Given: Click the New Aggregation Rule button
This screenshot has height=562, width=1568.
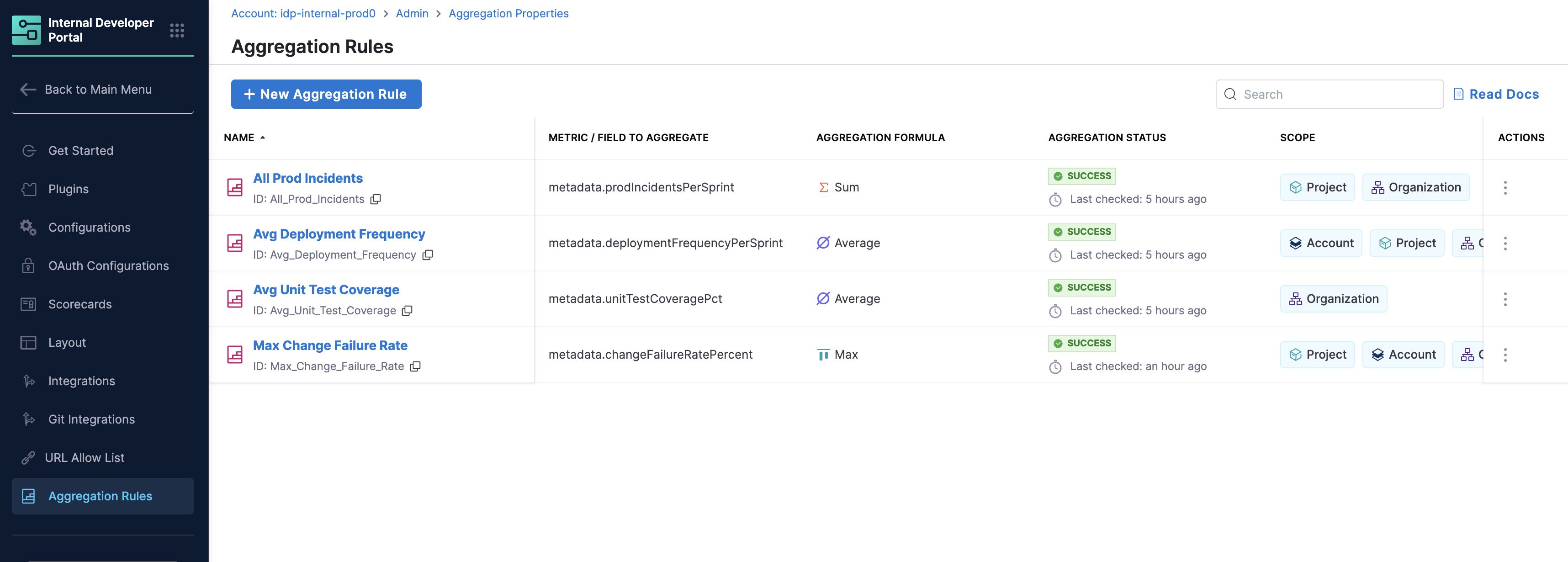Looking at the screenshot, I should tap(326, 94).
